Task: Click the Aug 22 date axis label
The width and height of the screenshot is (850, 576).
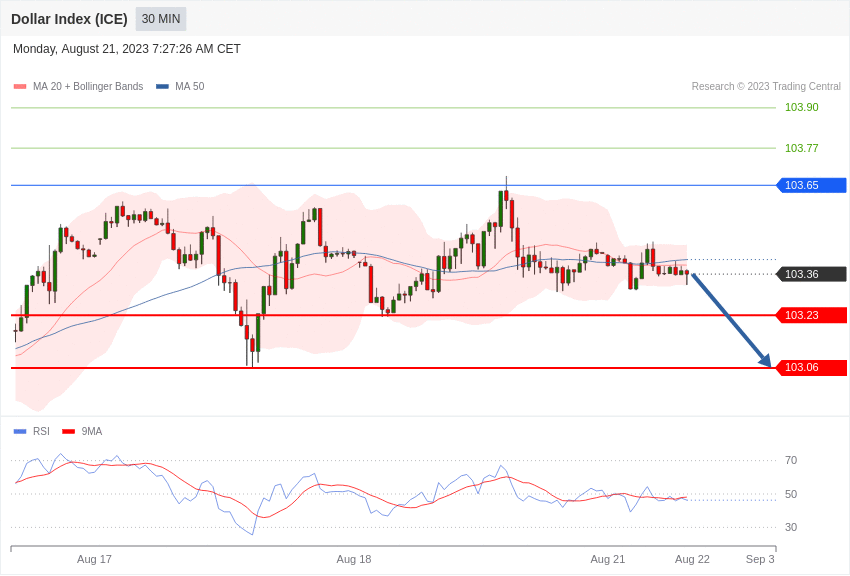Action: click(692, 559)
